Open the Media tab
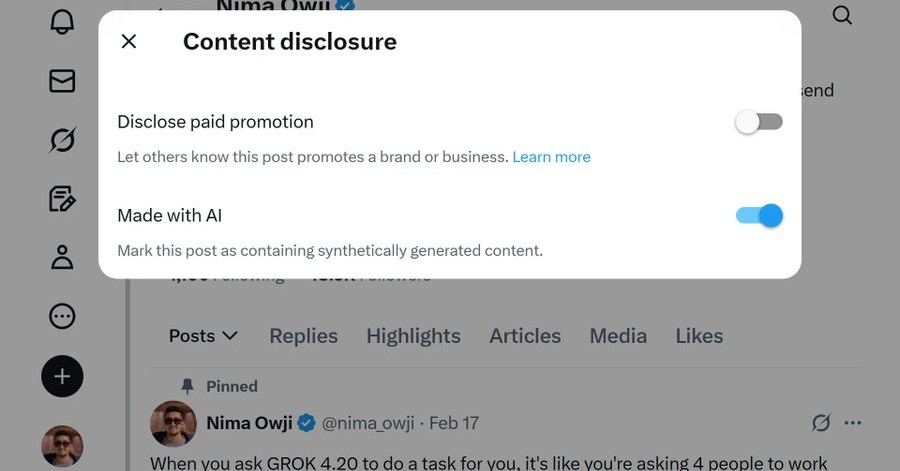900x471 pixels. [x=618, y=336]
